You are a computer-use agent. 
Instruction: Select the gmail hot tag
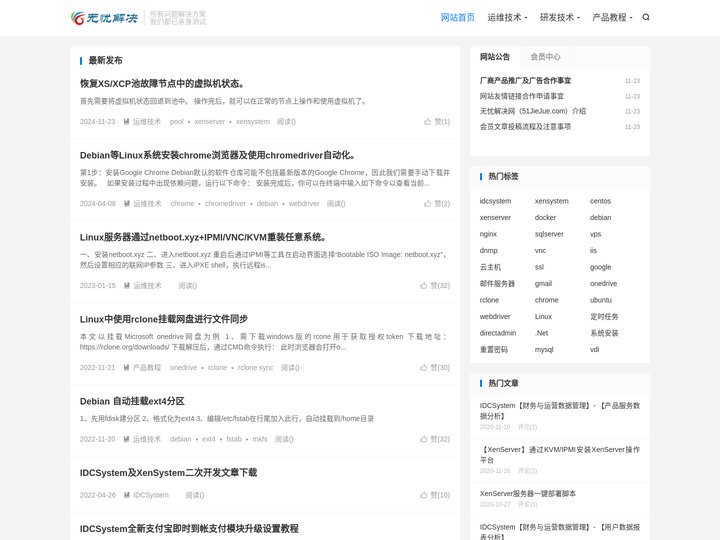pos(543,284)
